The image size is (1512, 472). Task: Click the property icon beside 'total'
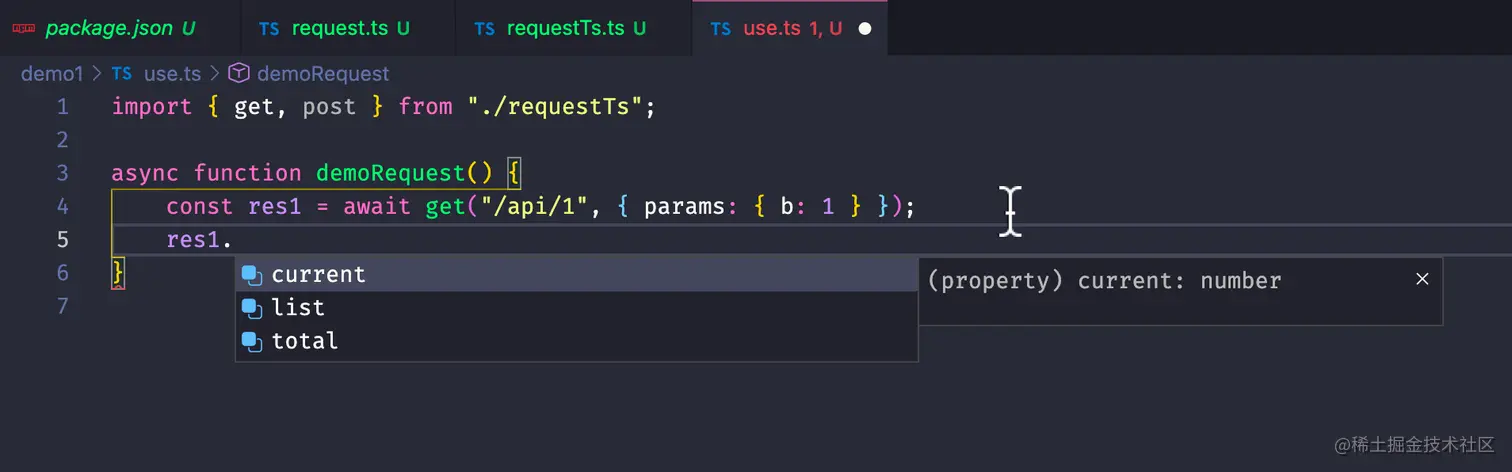pyautogui.click(x=252, y=341)
